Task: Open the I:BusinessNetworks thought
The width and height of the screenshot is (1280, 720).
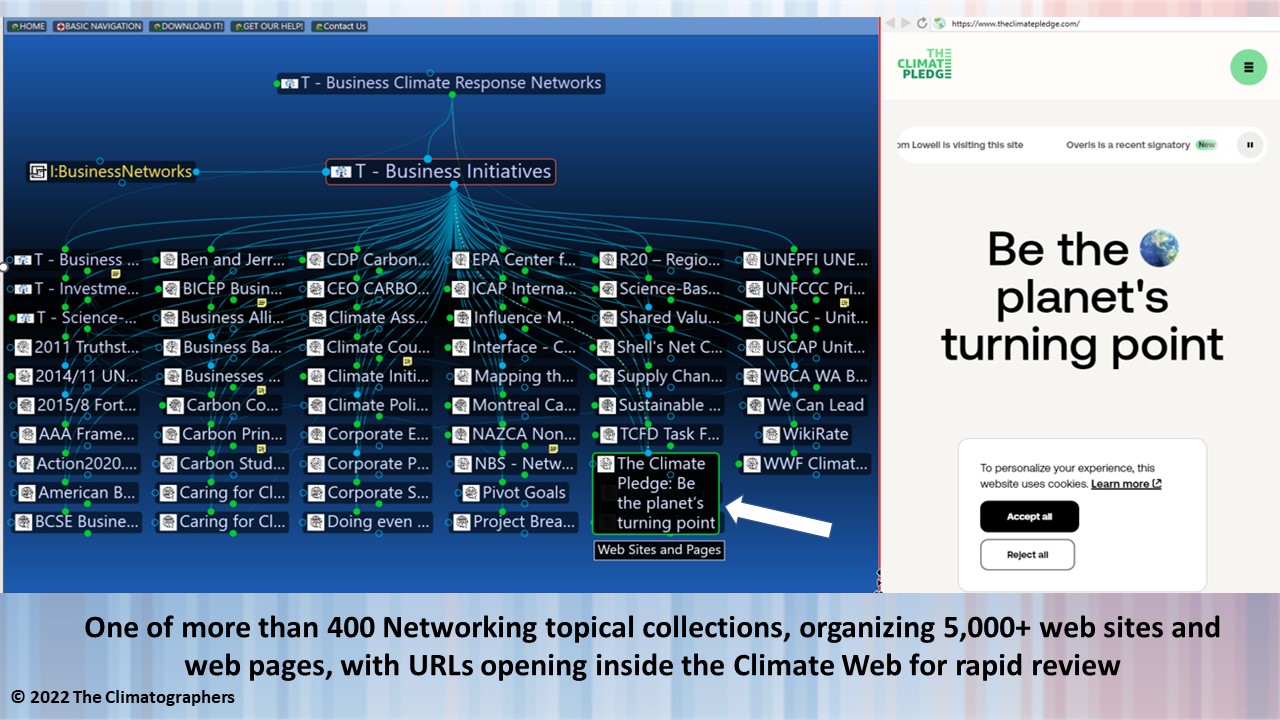Action: 111,172
